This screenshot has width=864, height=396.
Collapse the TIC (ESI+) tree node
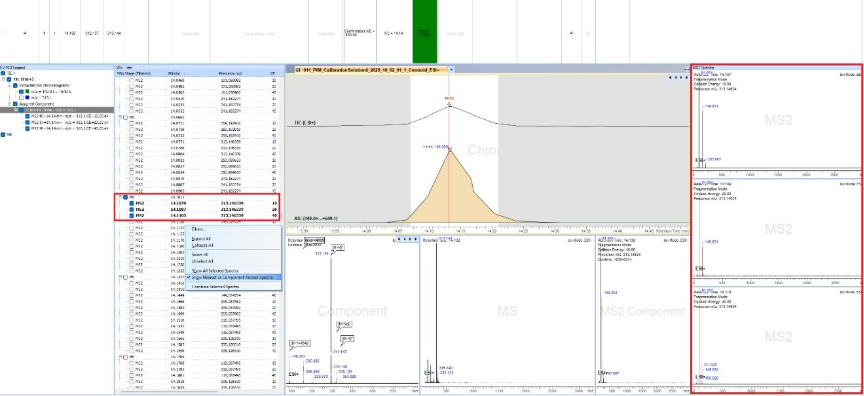click(3, 79)
